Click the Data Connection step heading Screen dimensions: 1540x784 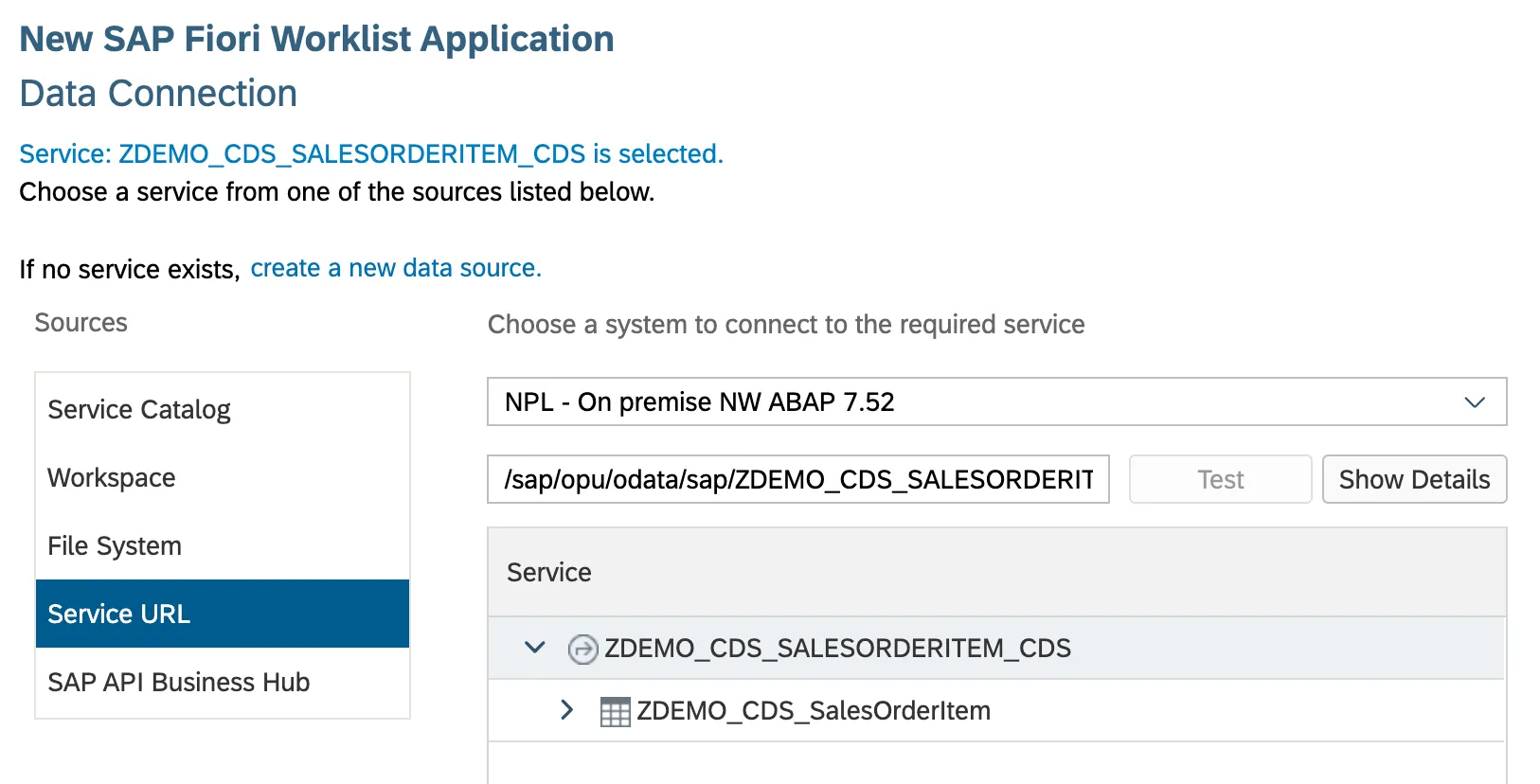158,94
